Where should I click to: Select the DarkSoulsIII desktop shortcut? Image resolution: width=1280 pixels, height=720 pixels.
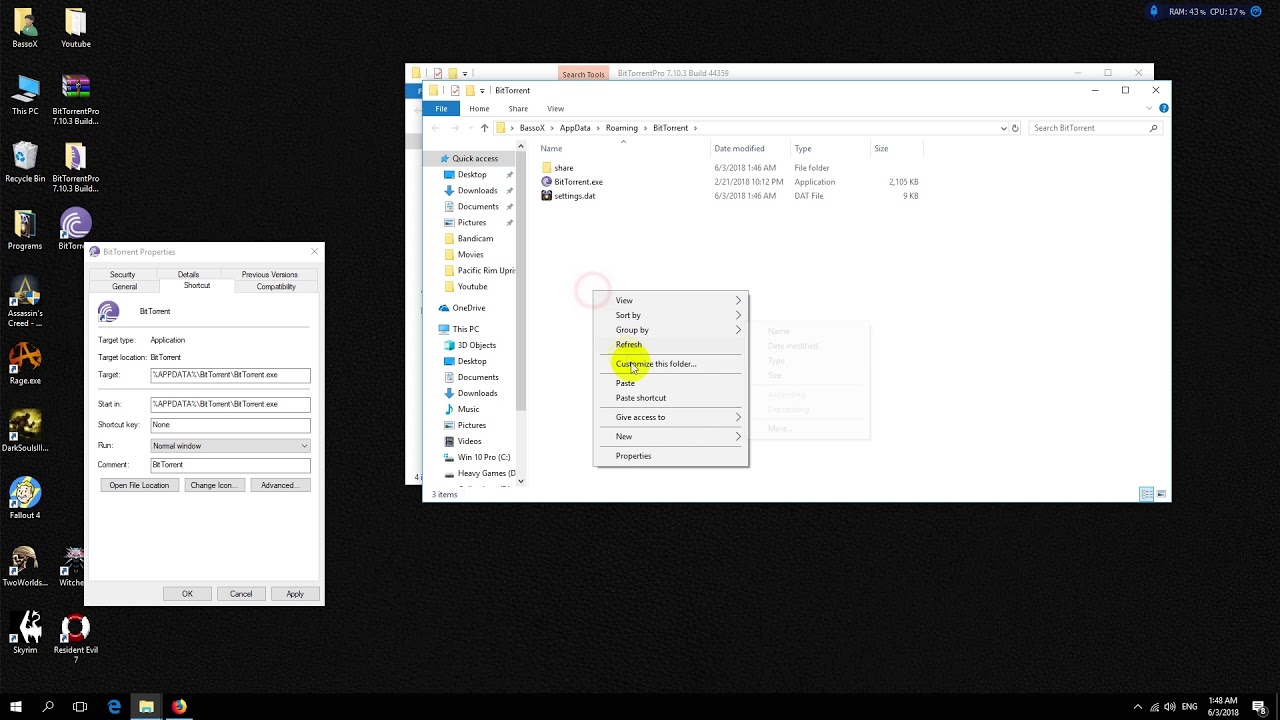[25, 432]
